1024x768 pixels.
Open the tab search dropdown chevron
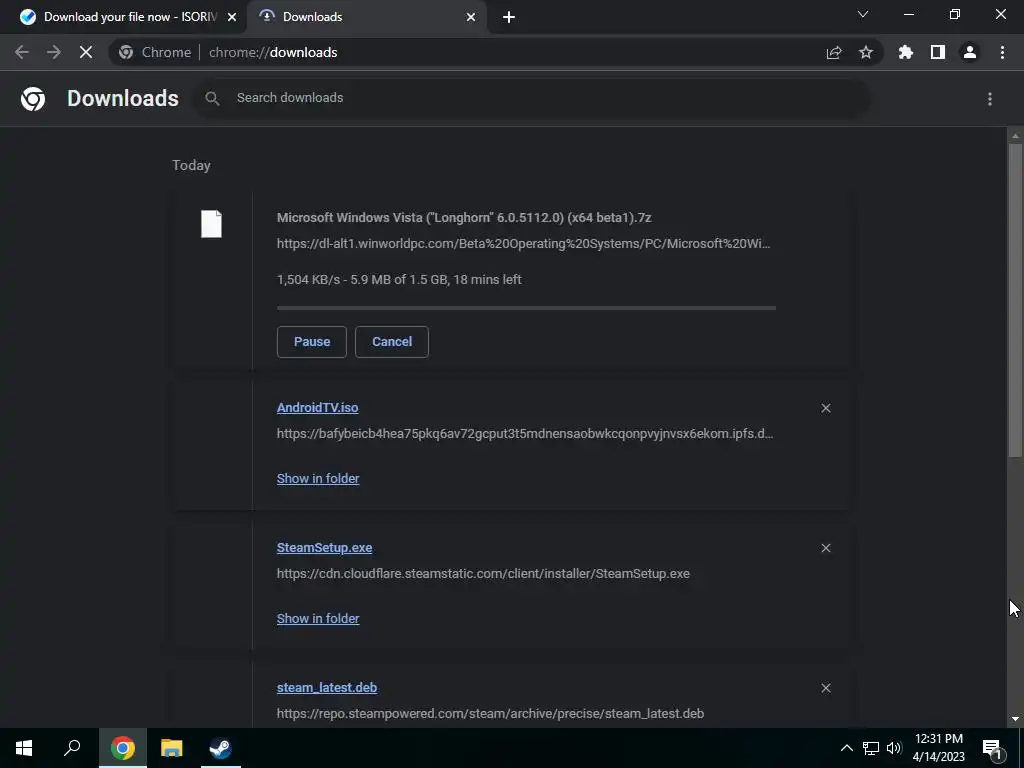click(x=863, y=14)
